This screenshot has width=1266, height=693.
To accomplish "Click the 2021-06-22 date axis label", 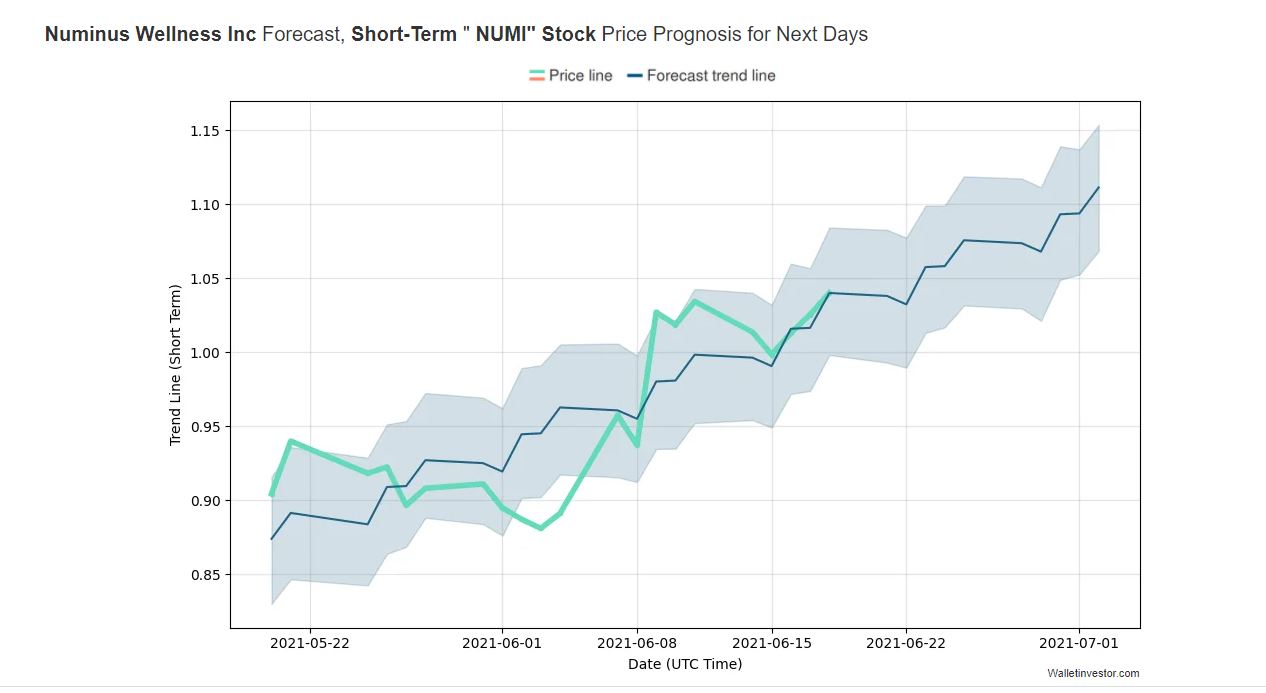I will click(906, 643).
